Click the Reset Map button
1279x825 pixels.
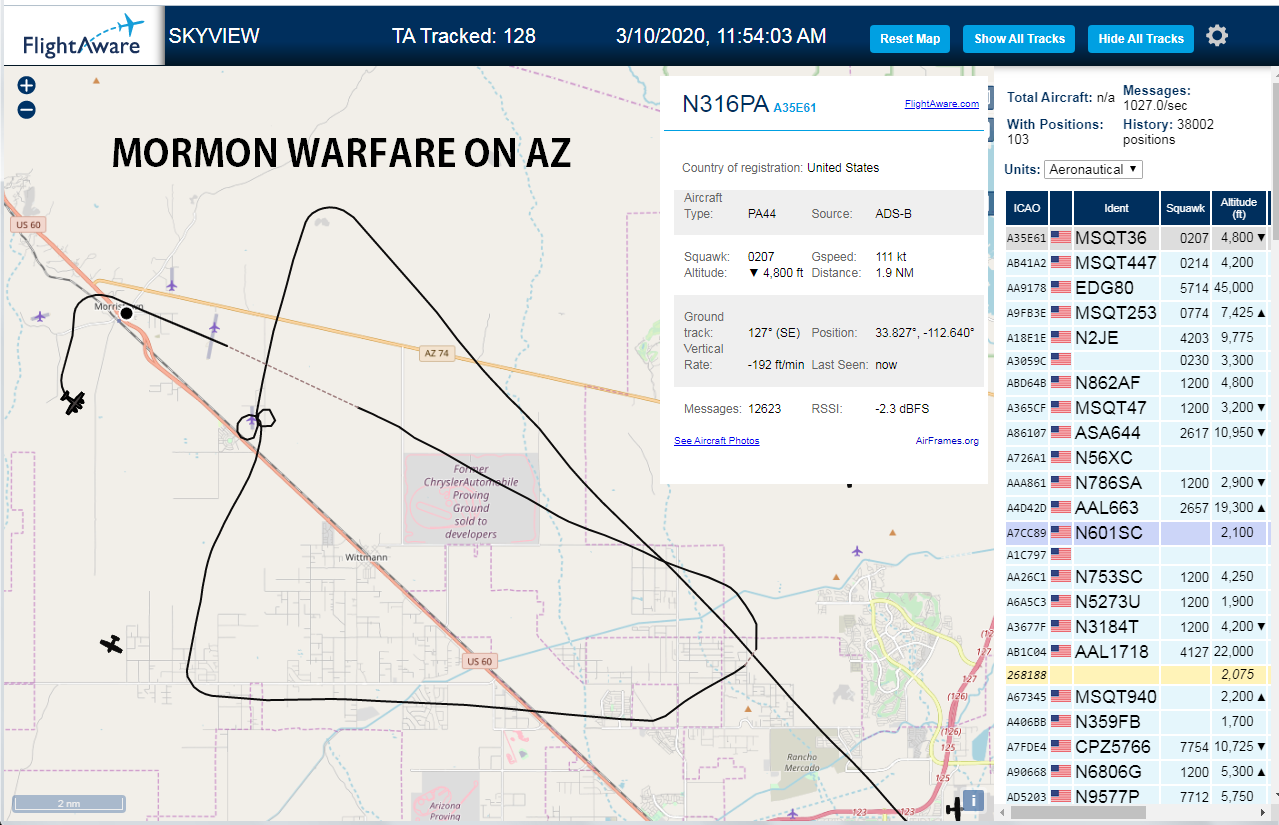click(910, 39)
